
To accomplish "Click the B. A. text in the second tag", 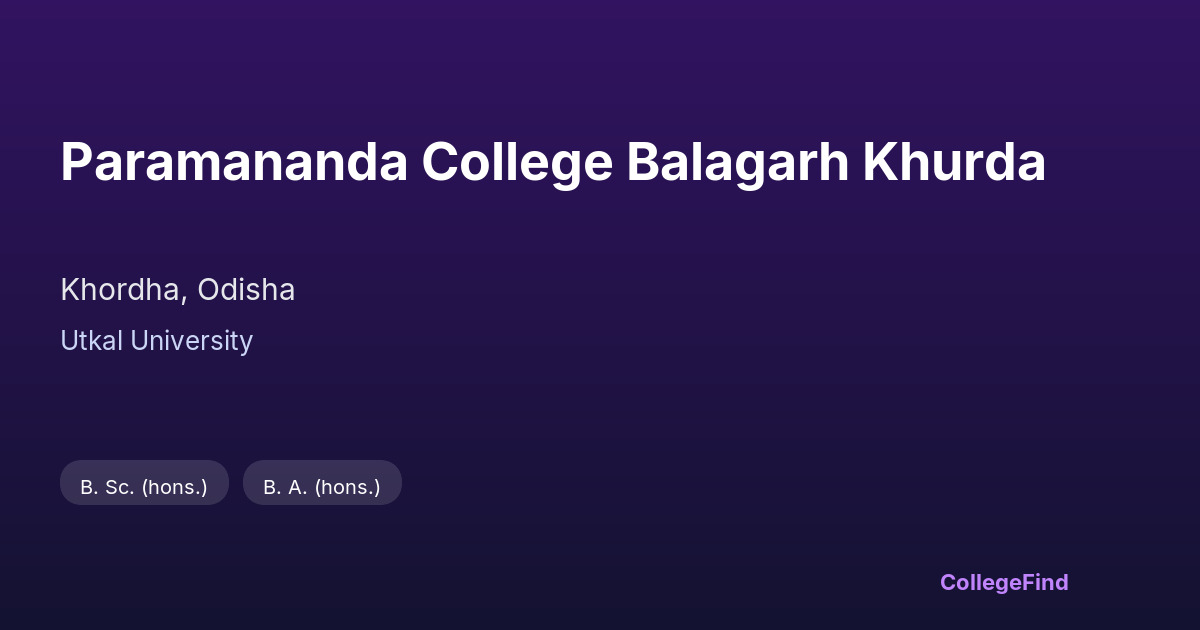I will (286, 487).
